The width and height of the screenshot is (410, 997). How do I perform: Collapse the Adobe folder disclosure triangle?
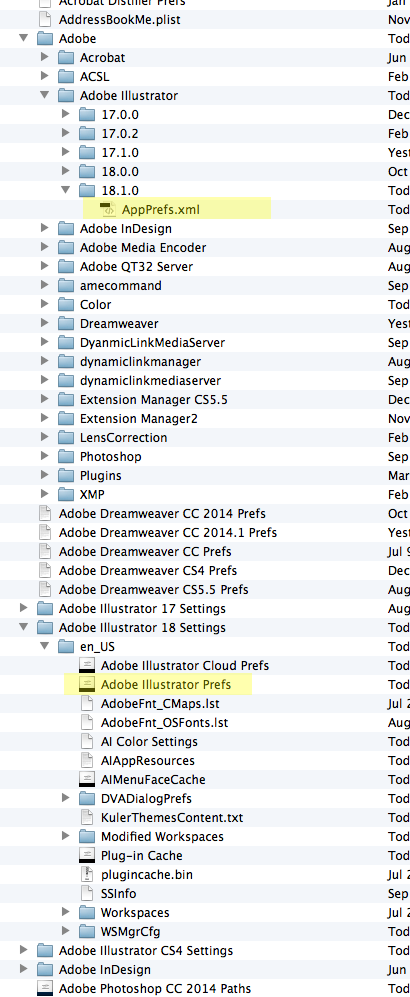[24, 38]
